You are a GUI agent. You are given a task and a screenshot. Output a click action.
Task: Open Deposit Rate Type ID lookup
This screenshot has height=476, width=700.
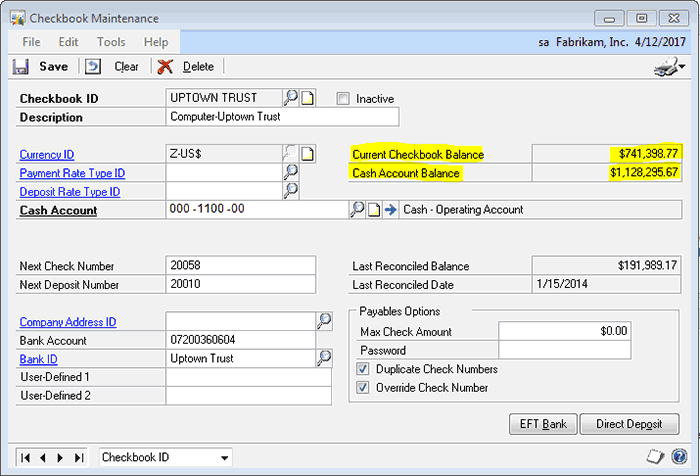pyautogui.click(x=291, y=191)
